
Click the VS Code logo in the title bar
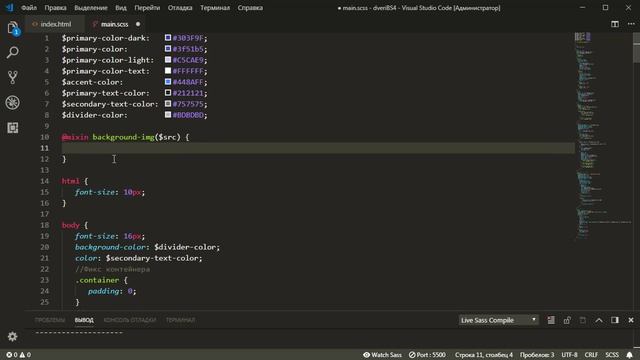point(9,8)
